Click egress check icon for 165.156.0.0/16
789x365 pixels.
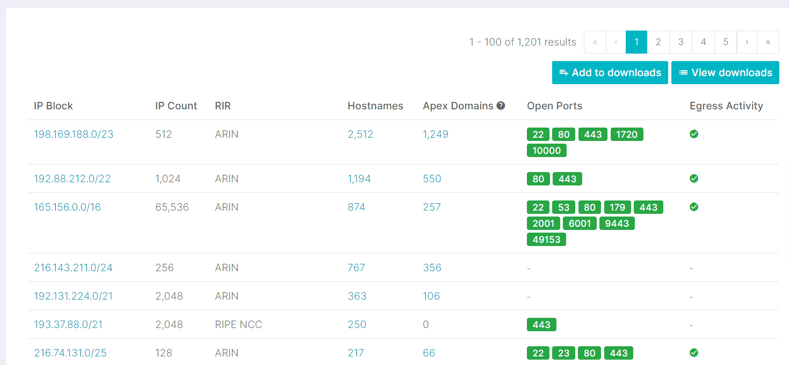tap(694, 206)
